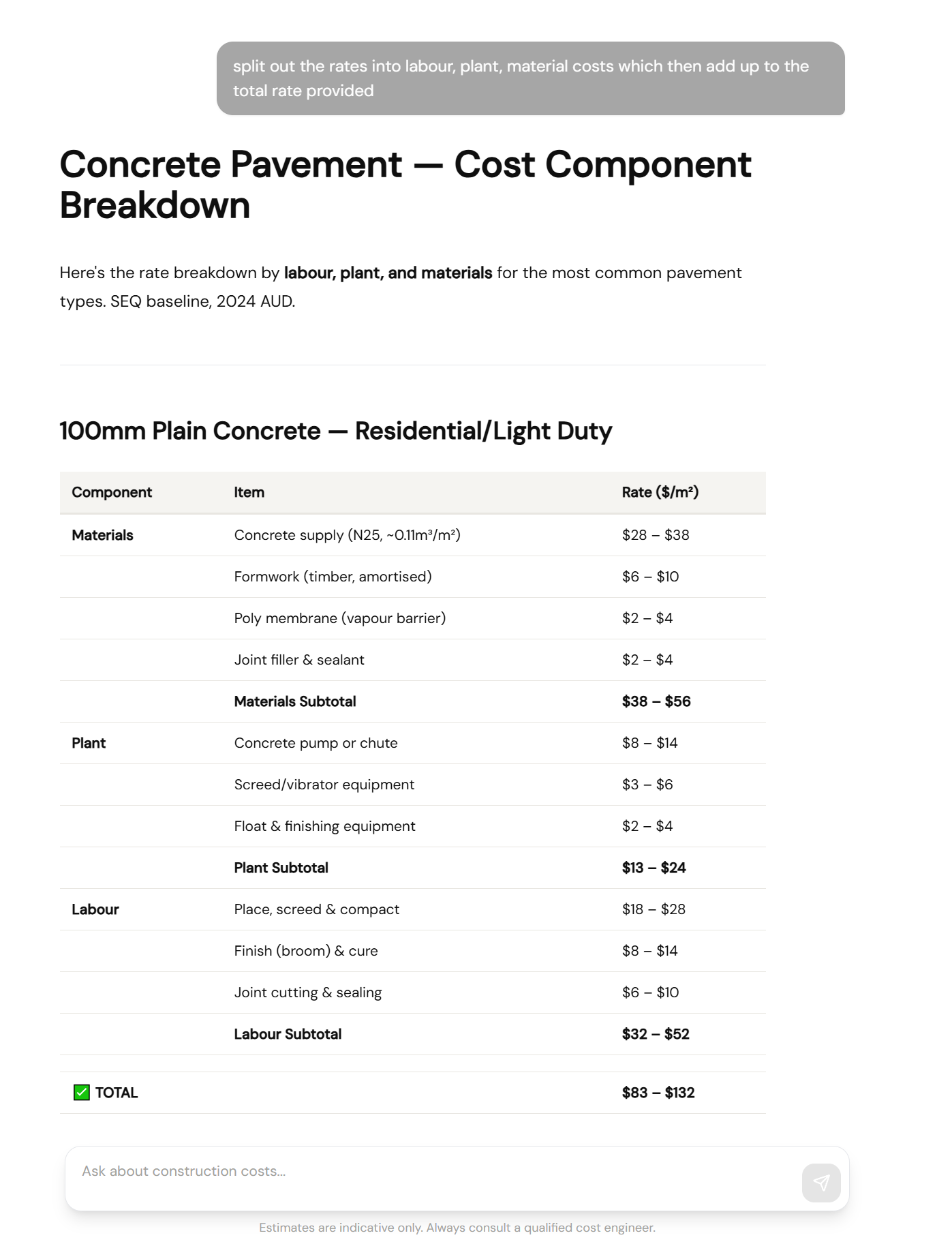The width and height of the screenshot is (952, 1244).
Task: Click the TOTAL rate $83 – $132
Action: [x=658, y=1093]
